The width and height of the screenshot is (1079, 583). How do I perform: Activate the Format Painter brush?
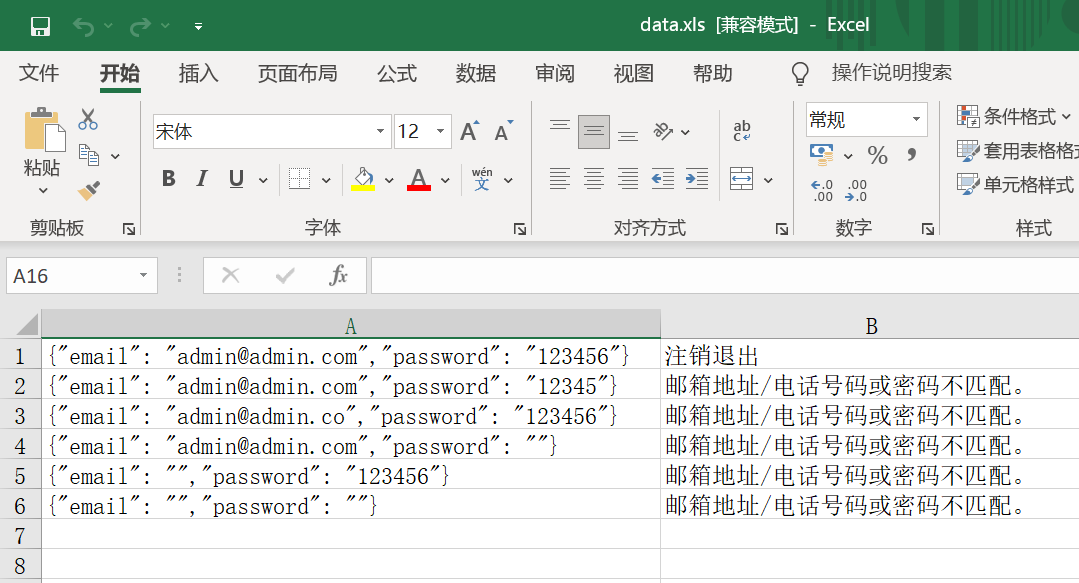click(89, 191)
